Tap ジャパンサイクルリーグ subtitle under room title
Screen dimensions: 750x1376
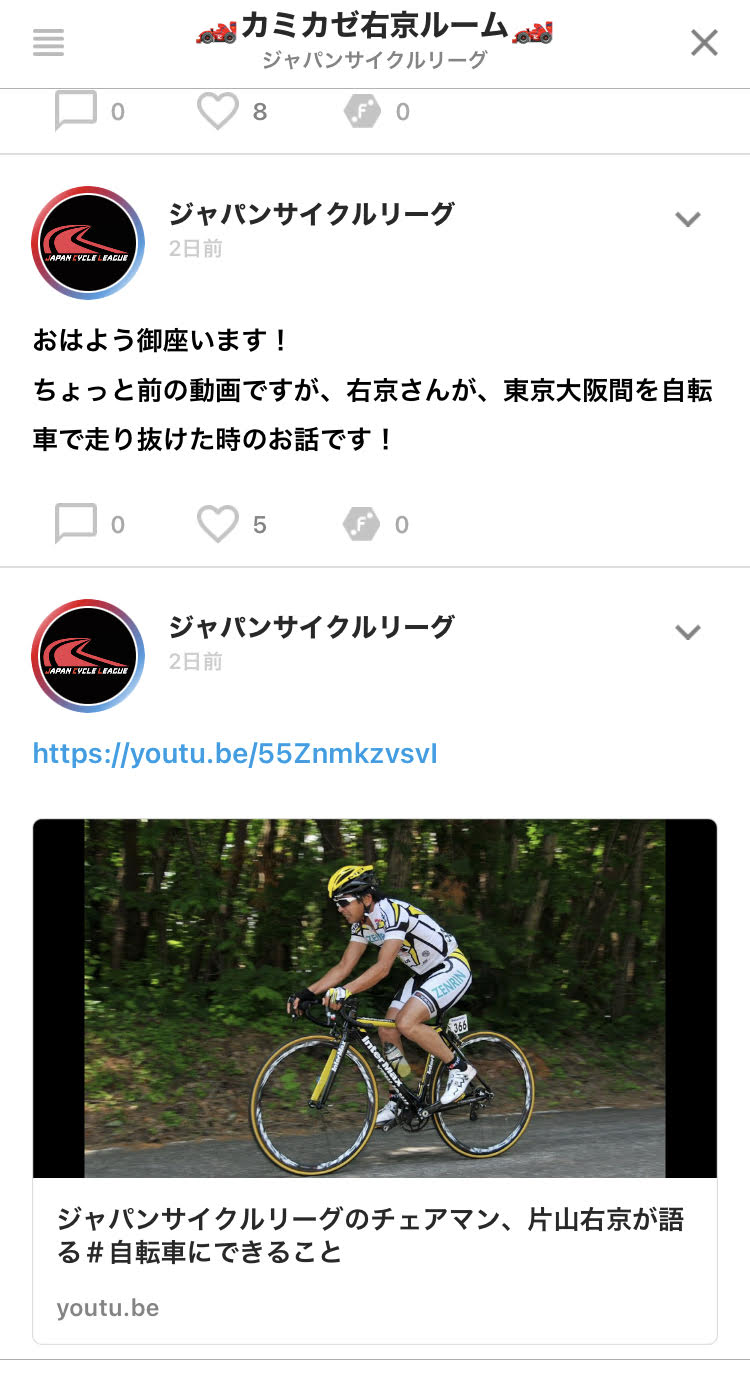[375, 61]
